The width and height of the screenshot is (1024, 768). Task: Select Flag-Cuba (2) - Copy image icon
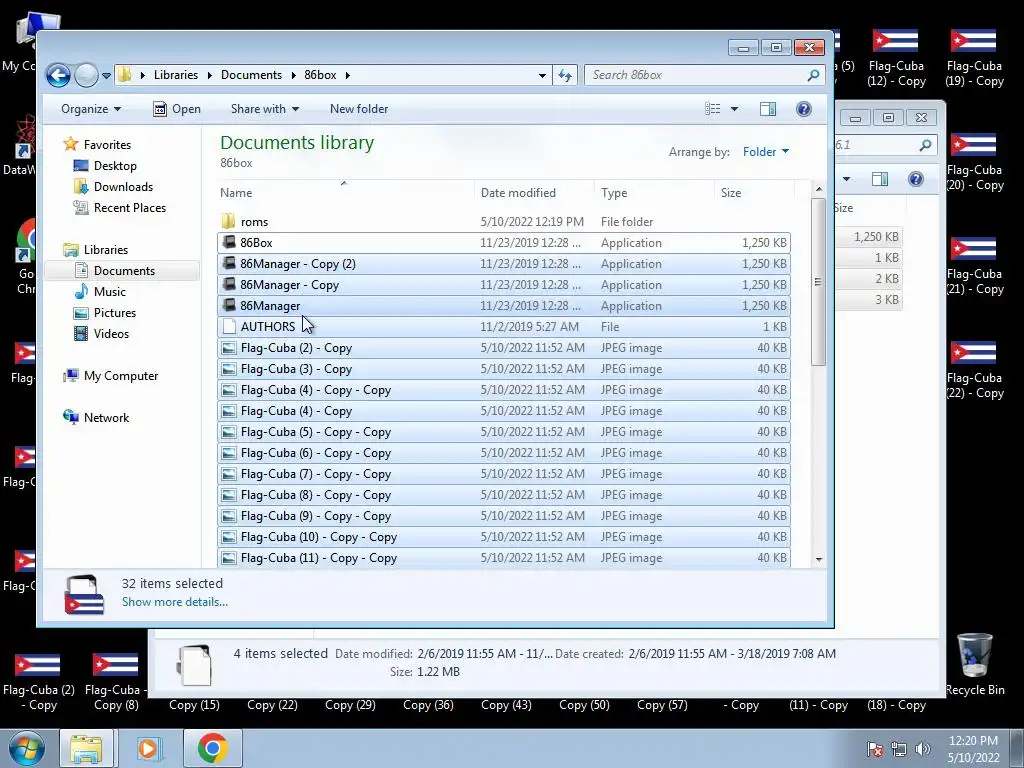click(229, 348)
